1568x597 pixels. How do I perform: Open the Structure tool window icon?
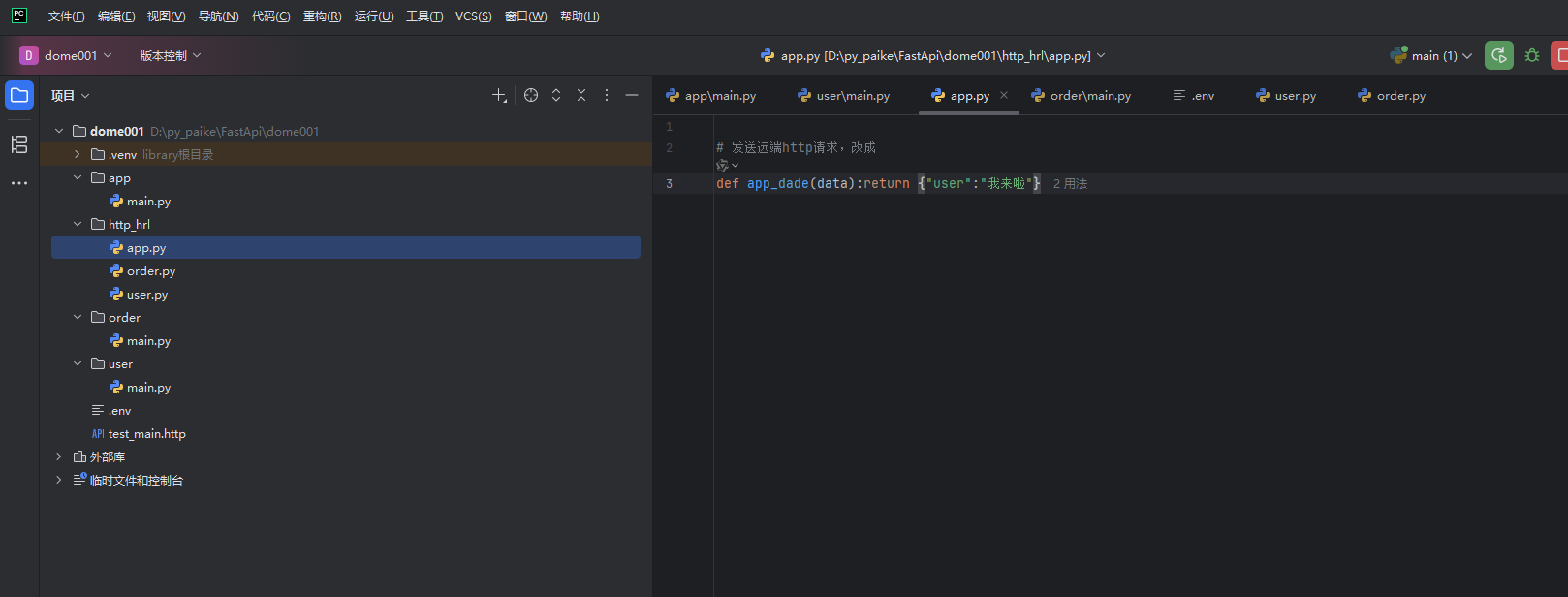19,144
